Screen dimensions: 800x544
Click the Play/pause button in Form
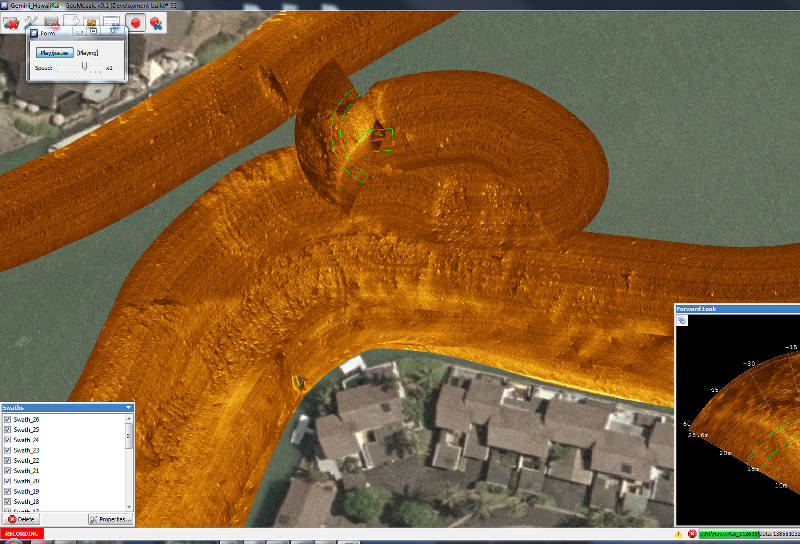click(x=55, y=53)
